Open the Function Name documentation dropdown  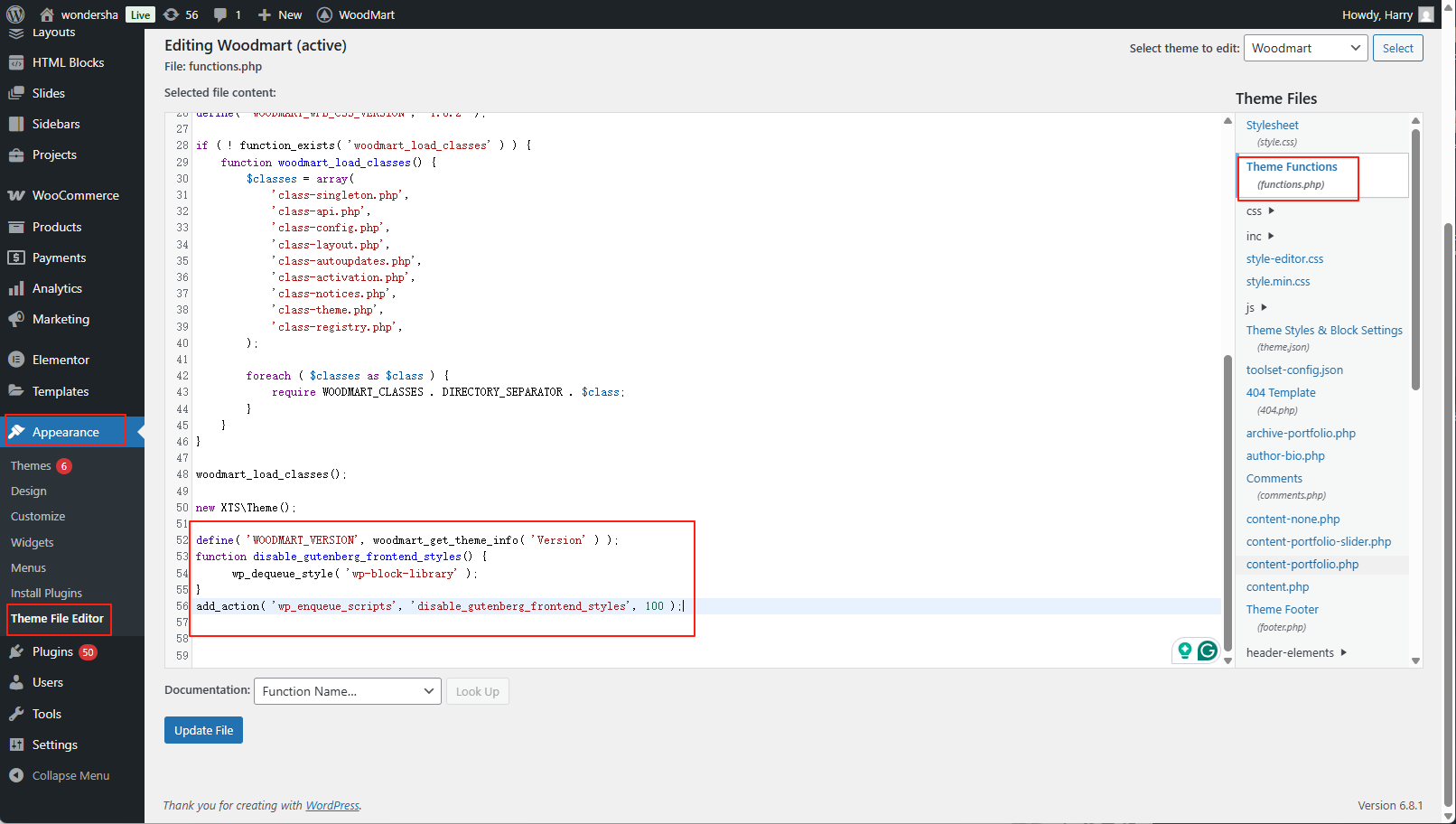[347, 691]
